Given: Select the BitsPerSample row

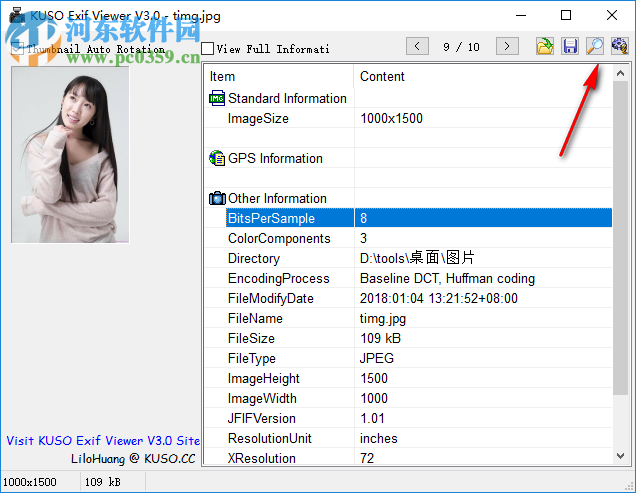Looking at the screenshot, I should tap(408, 218).
